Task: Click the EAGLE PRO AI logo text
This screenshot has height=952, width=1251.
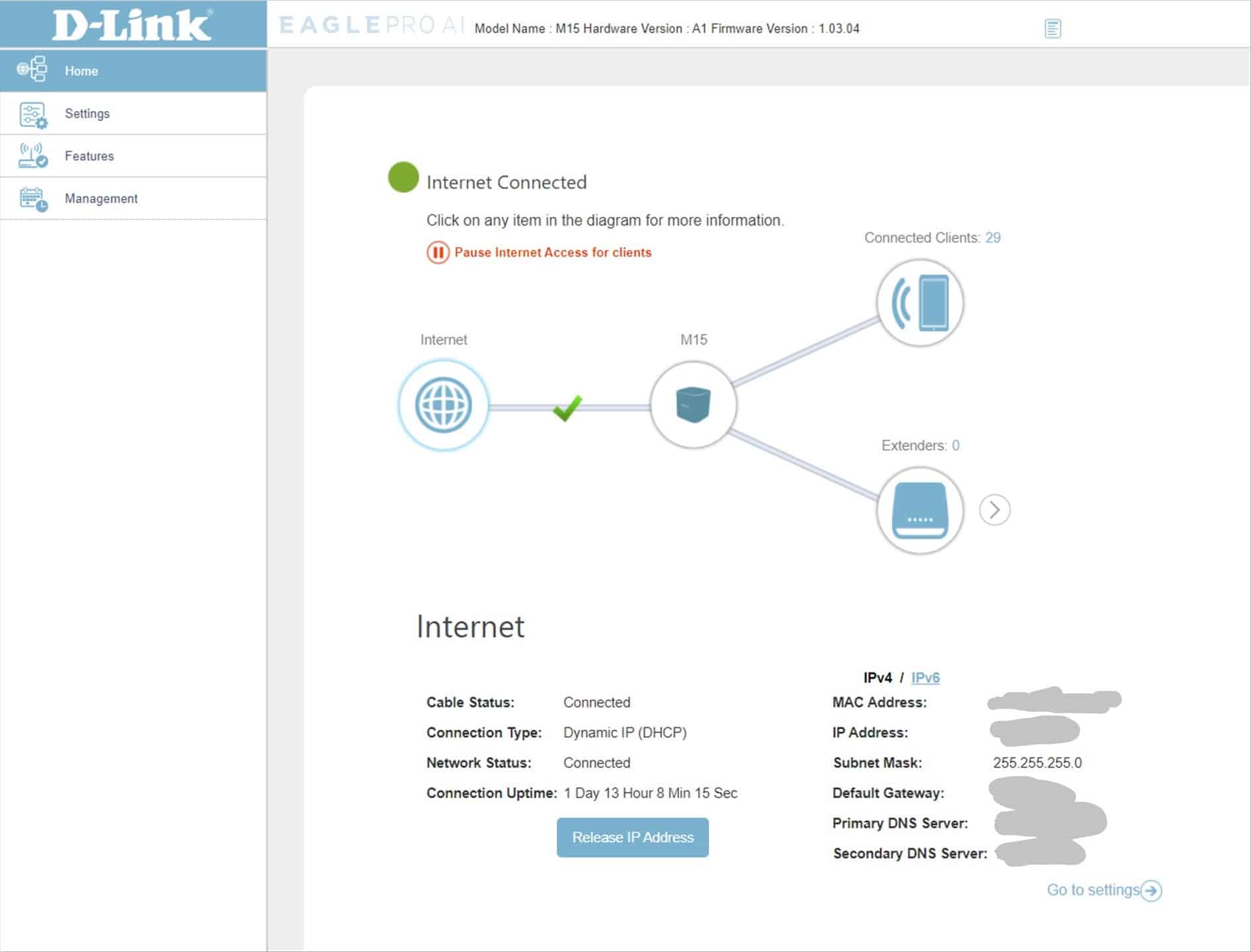Action: click(372, 25)
